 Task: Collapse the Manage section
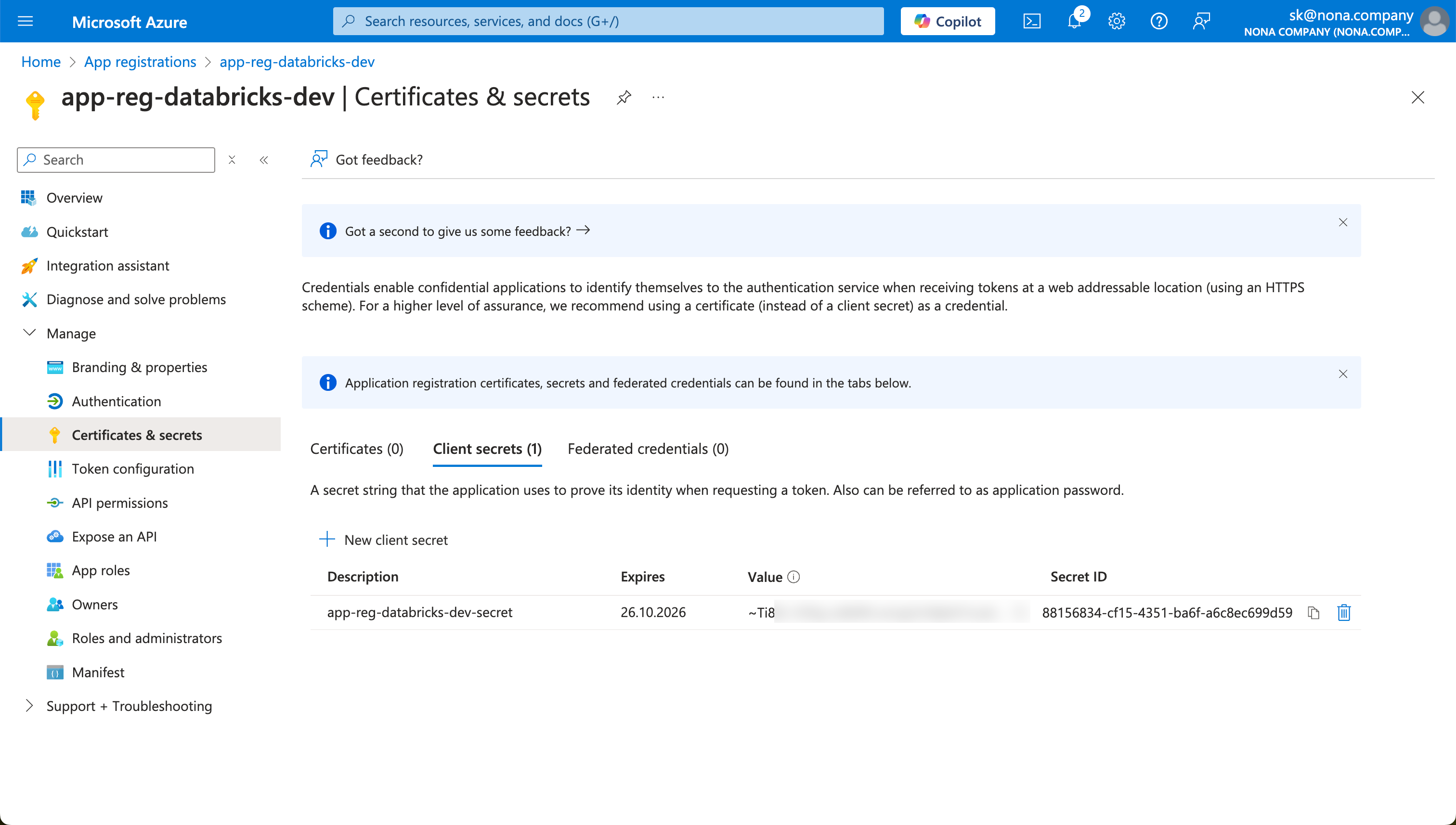pyautogui.click(x=29, y=333)
